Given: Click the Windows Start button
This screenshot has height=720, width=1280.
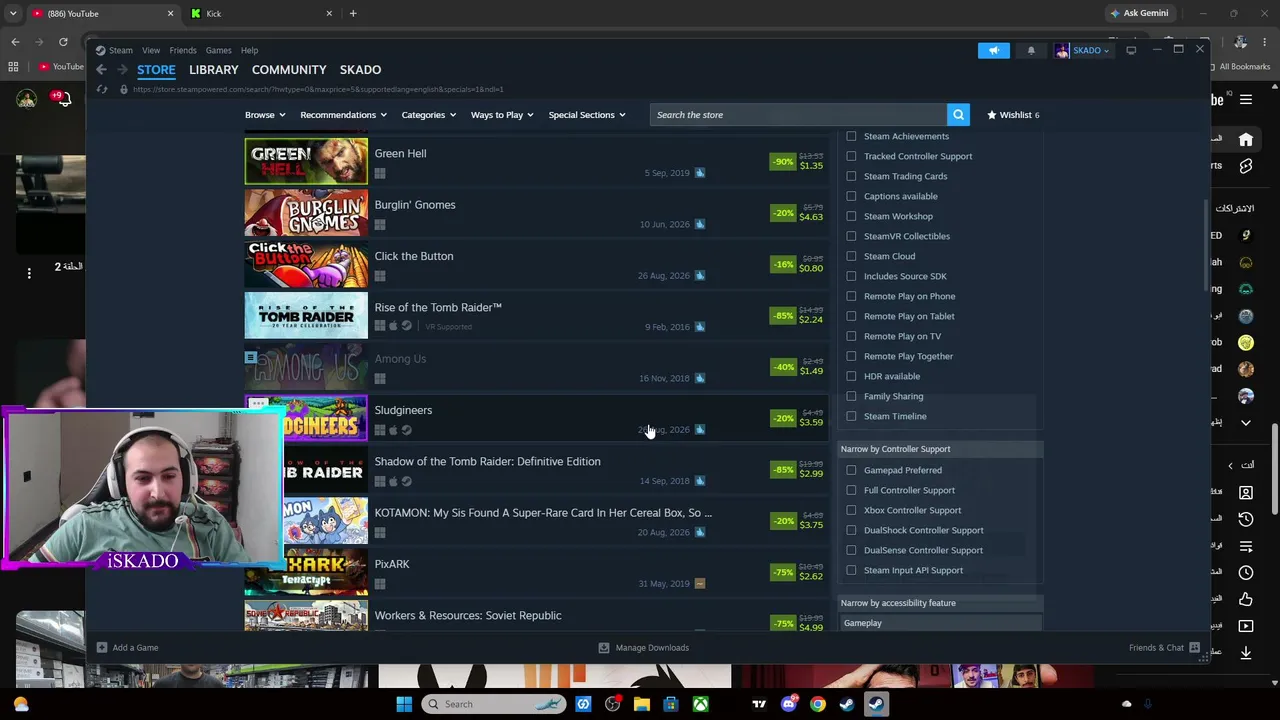Looking at the screenshot, I should pos(404,704).
